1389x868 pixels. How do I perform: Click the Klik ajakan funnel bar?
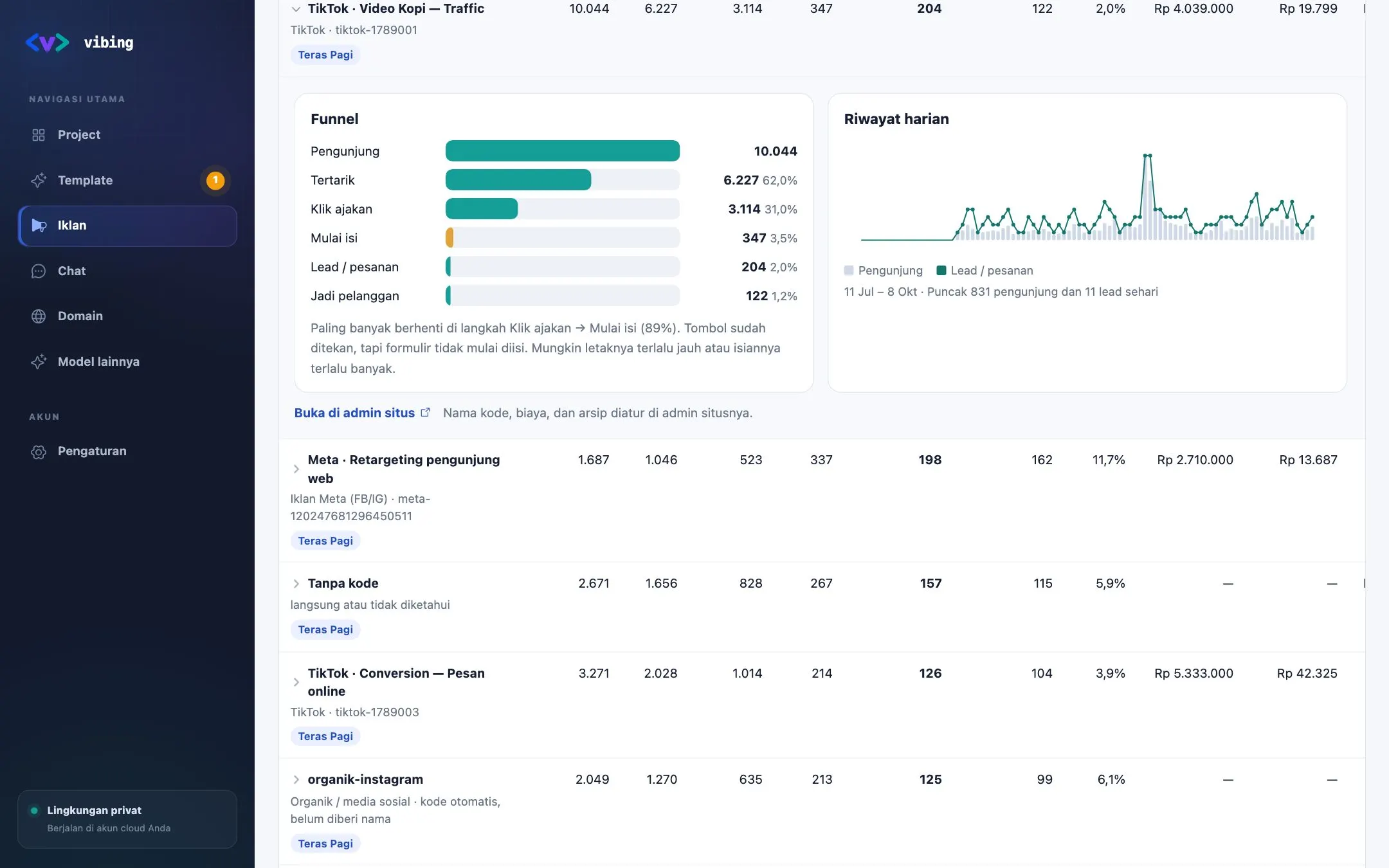pos(482,209)
